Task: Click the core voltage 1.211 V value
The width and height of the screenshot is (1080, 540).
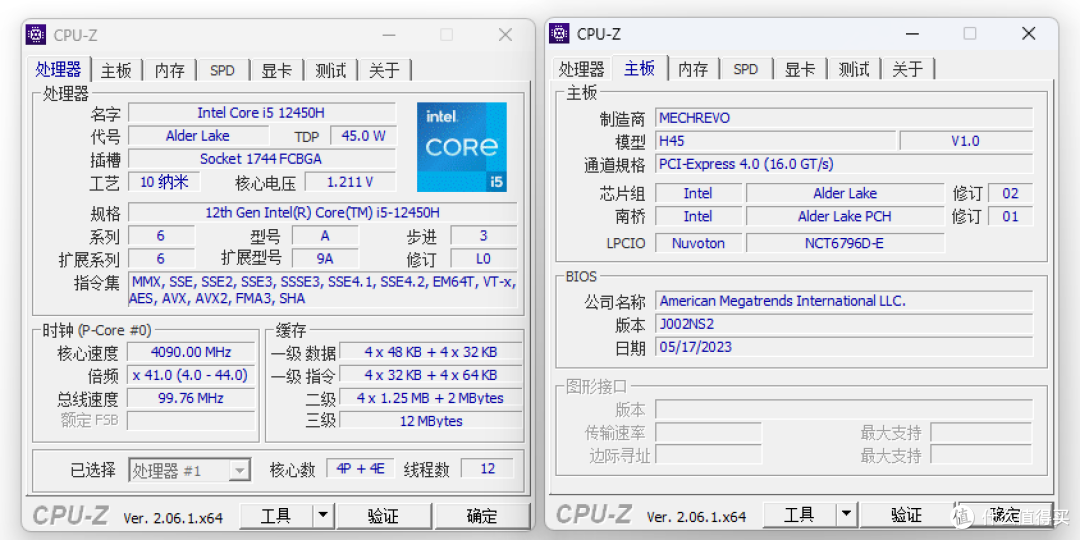Action: 351,182
